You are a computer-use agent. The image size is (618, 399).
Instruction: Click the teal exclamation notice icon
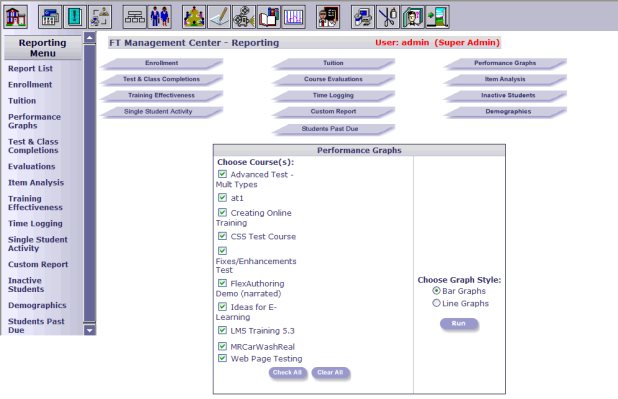75,17
